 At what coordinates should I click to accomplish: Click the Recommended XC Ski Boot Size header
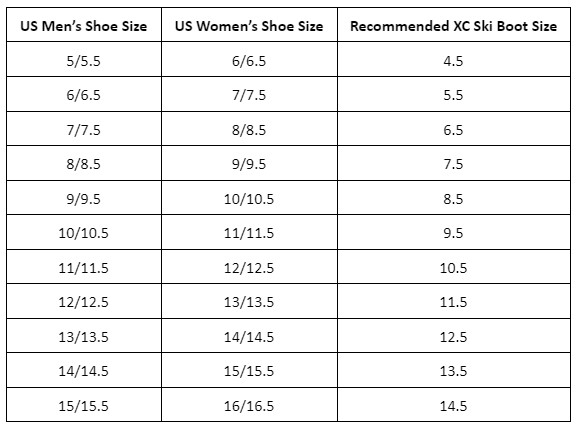tap(454, 25)
